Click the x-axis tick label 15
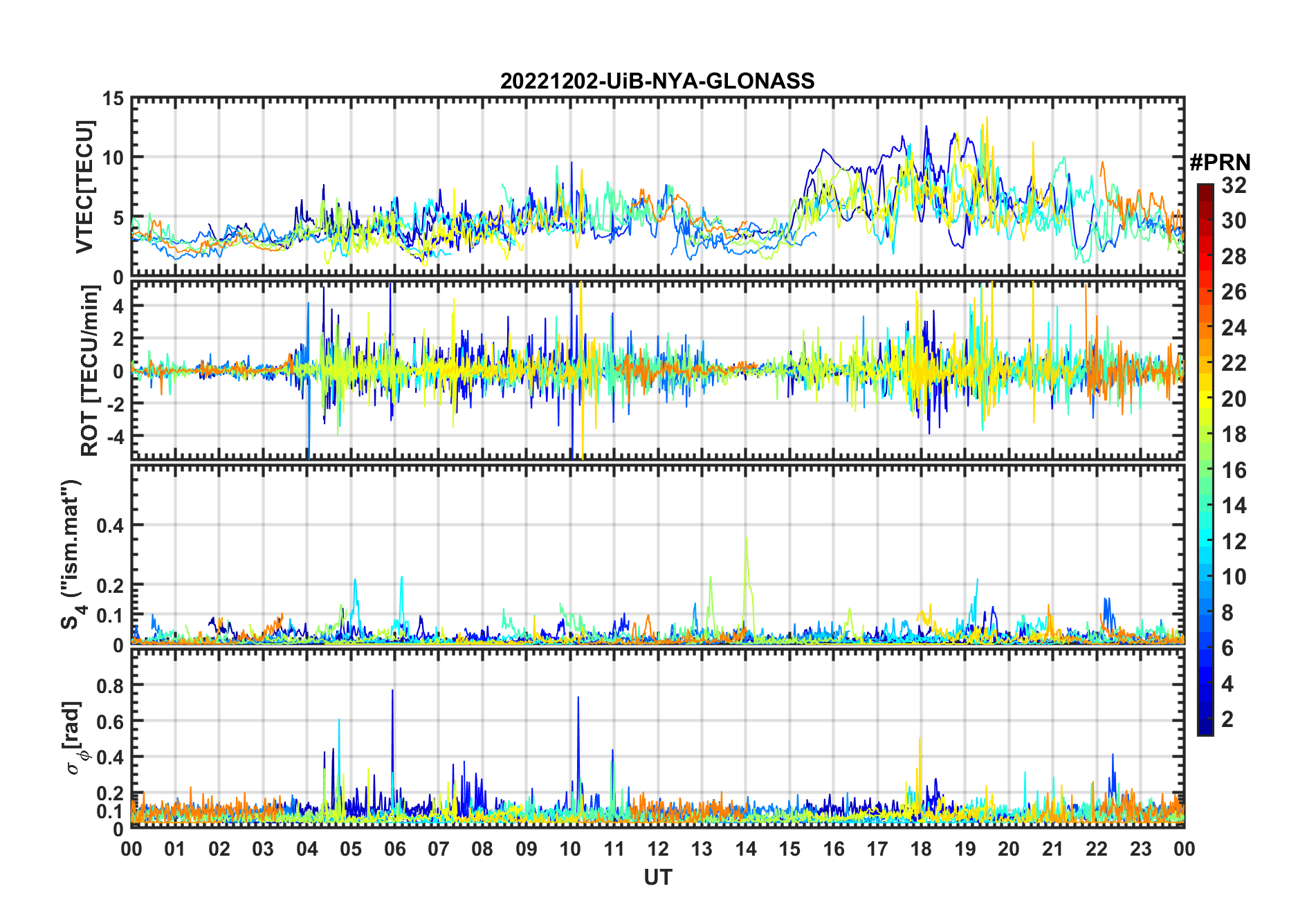 click(789, 849)
